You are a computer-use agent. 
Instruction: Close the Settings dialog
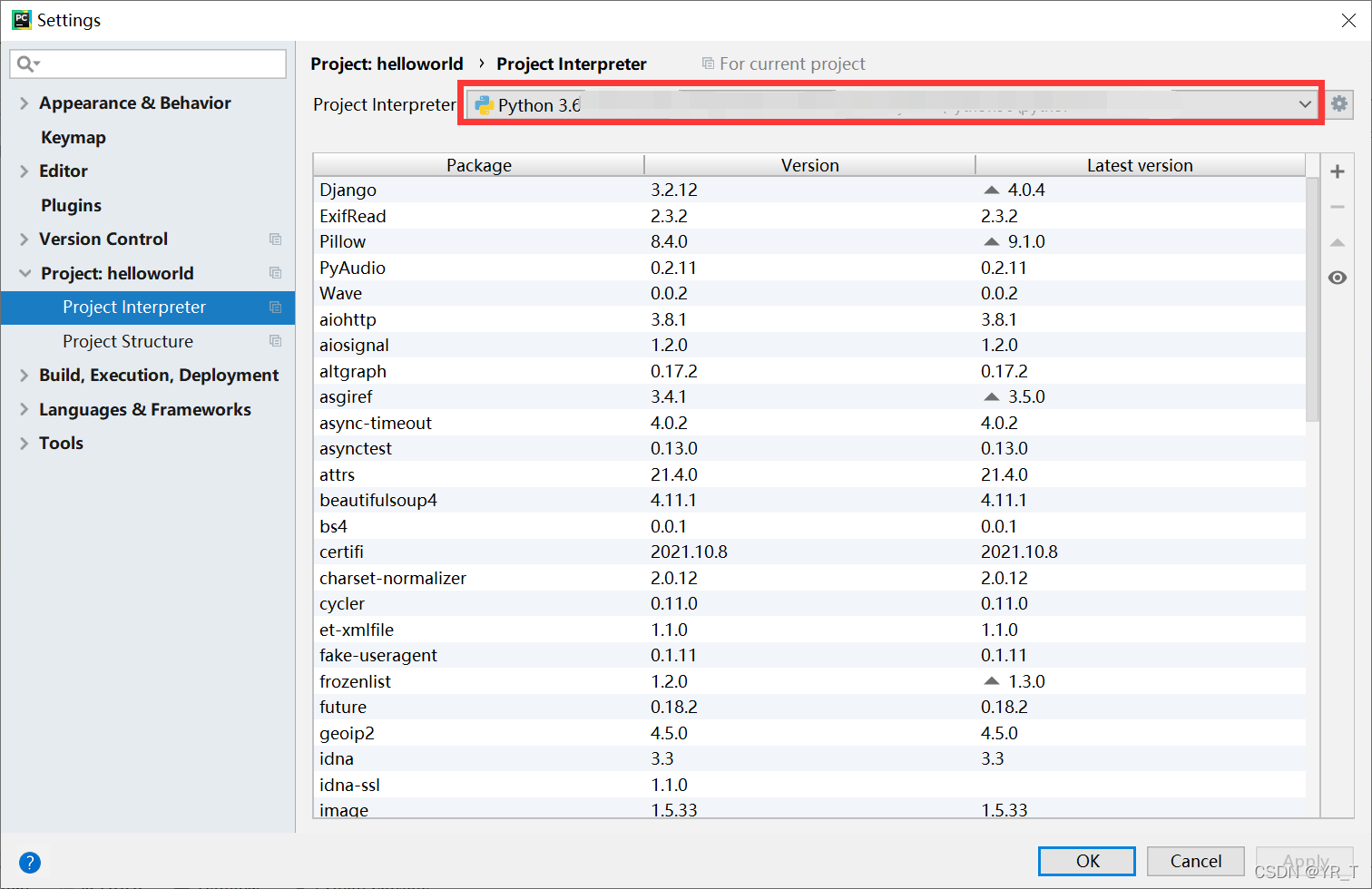pyautogui.click(x=1348, y=20)
